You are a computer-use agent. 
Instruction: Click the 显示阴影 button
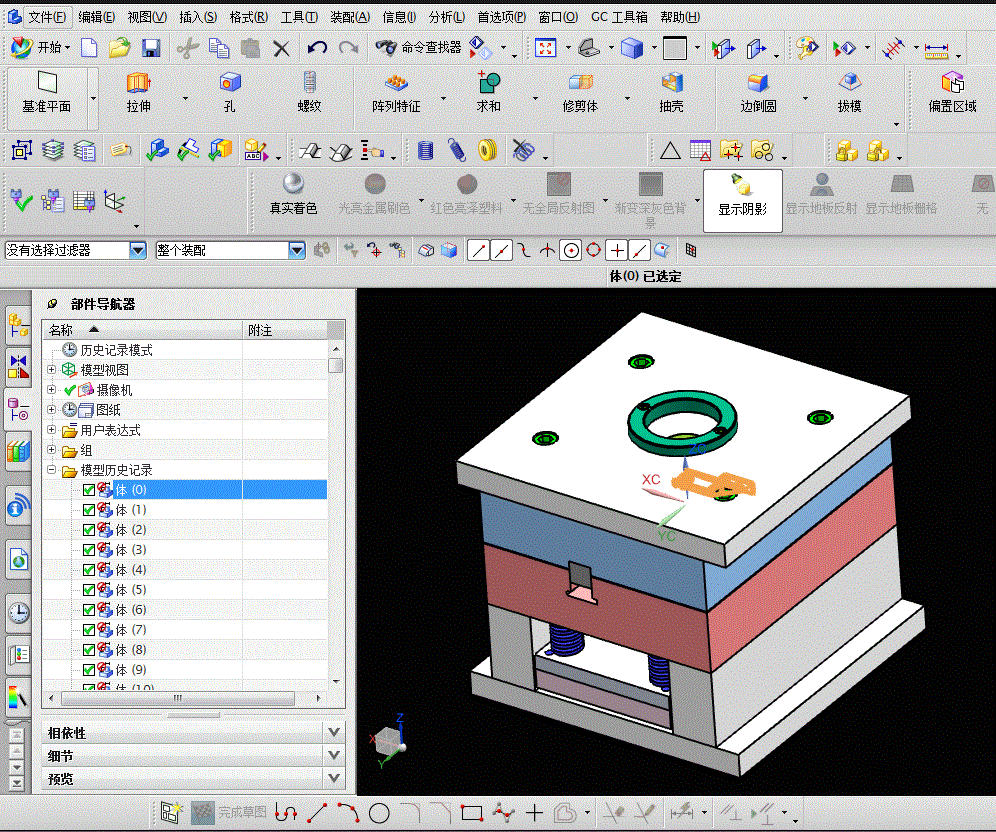[x=742, y=193]
